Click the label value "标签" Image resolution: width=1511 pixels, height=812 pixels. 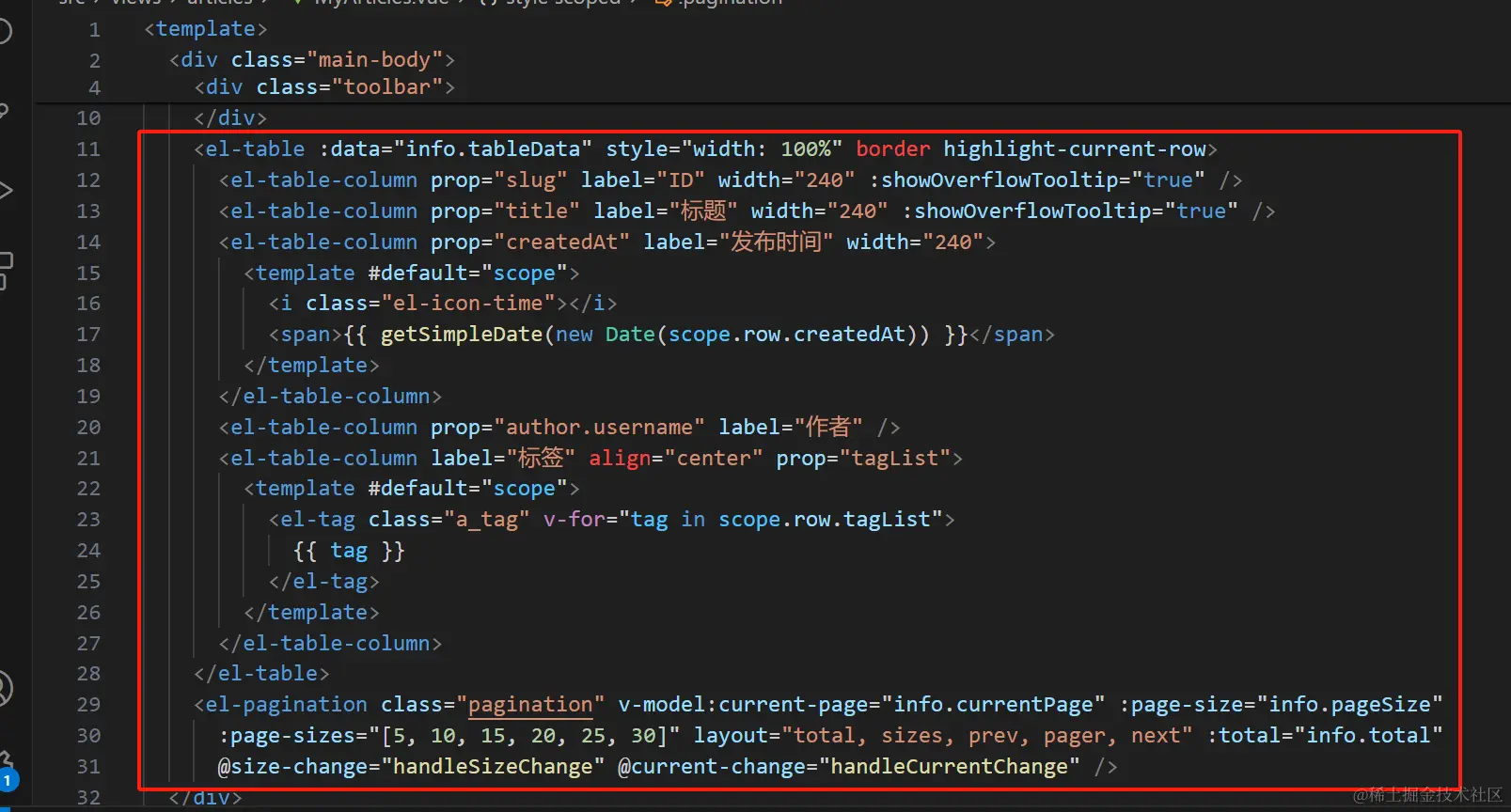541,458
